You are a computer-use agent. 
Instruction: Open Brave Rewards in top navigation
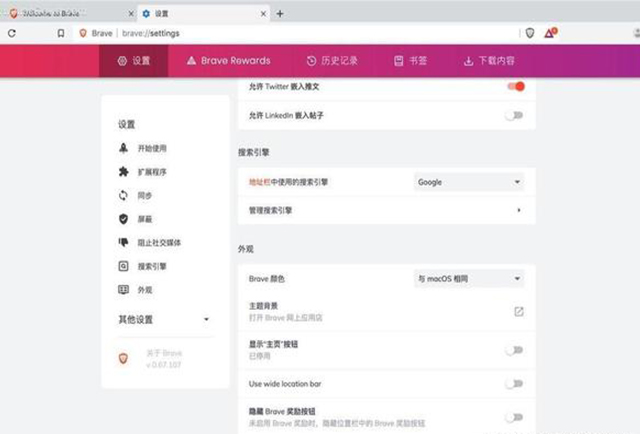229,61
